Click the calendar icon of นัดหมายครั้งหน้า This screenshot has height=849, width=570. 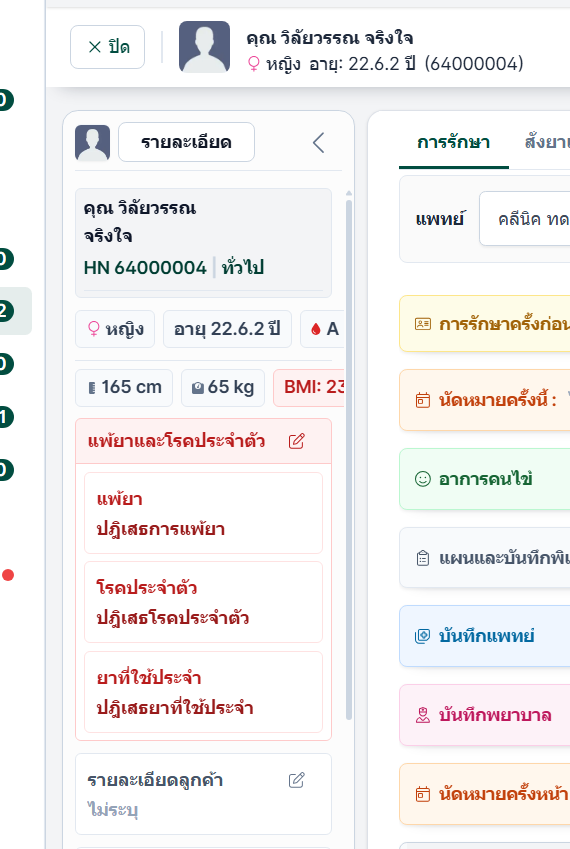click(x=423, y=794)
